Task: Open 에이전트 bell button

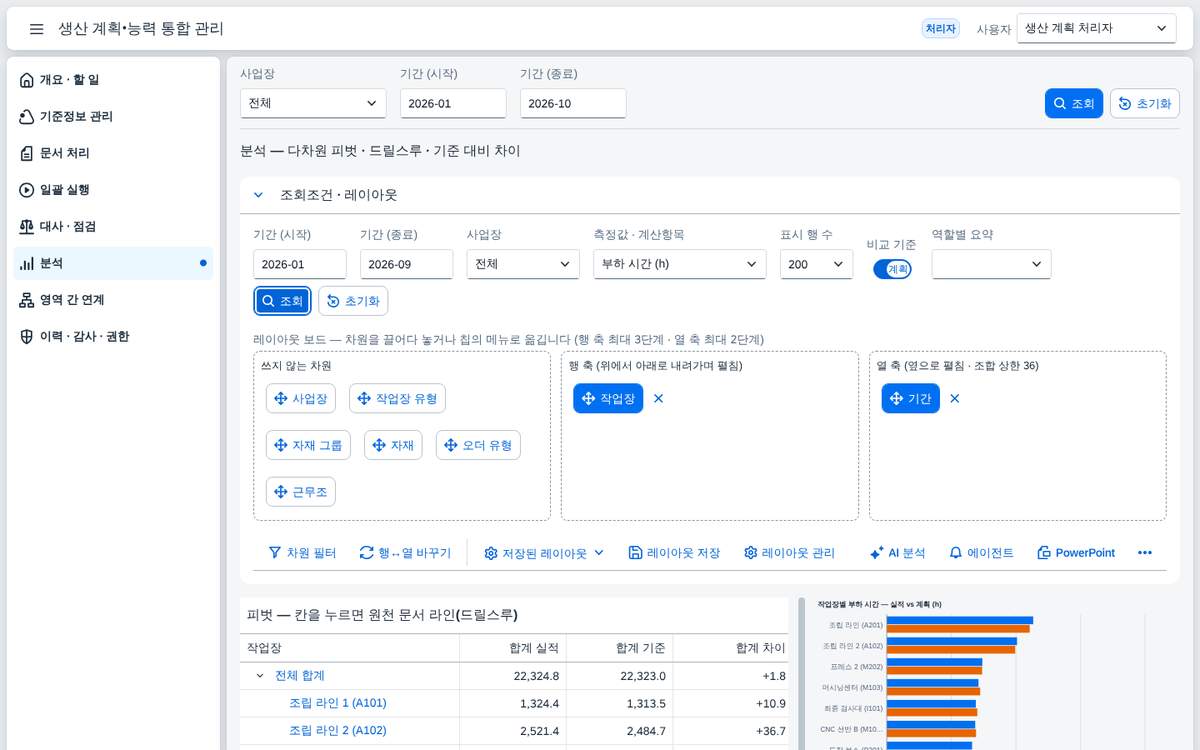Action: coord(981,553)
